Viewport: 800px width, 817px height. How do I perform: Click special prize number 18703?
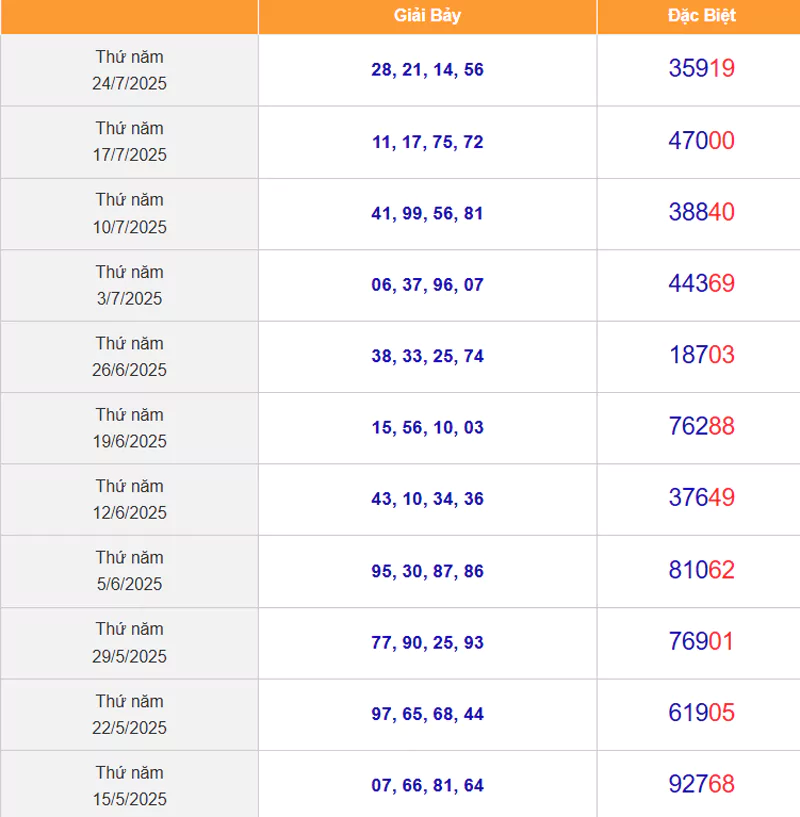click(701, 355)
